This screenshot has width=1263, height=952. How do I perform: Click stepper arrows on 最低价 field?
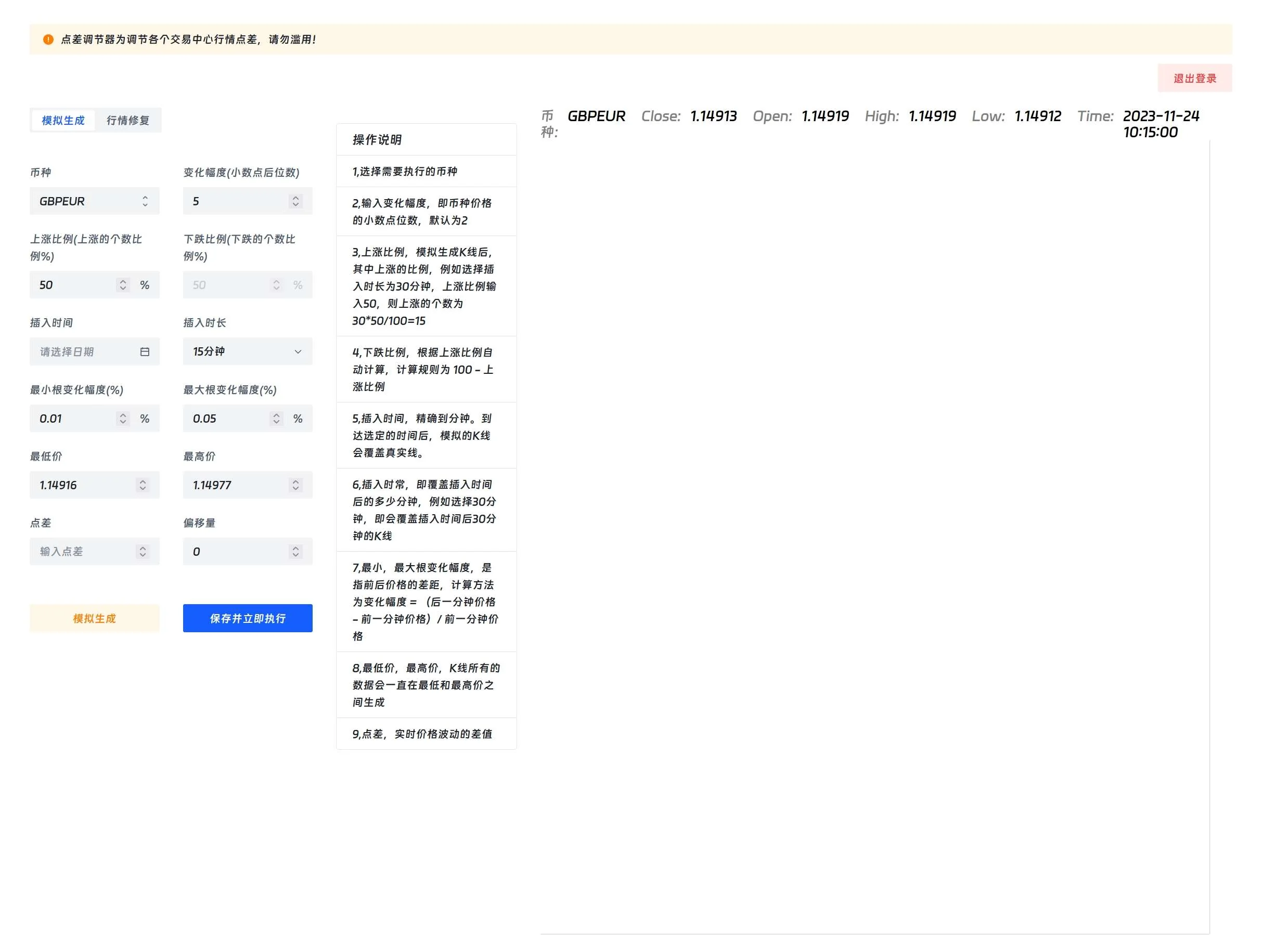[143, 485]
